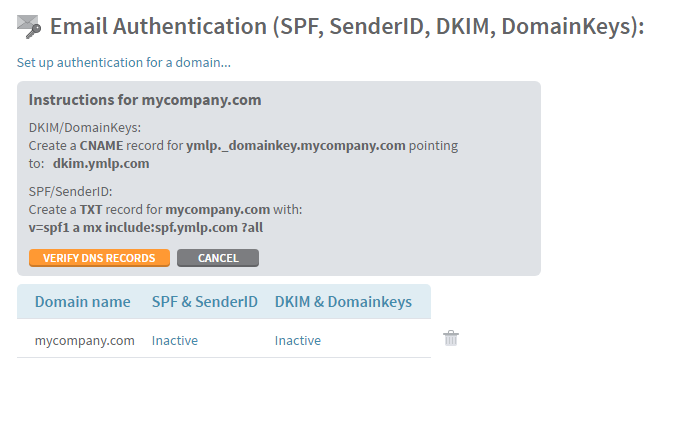This screenshot has width=678, height=421.
Task: Select the Inactive SPF status for mycompany.com
Action: 175,341
